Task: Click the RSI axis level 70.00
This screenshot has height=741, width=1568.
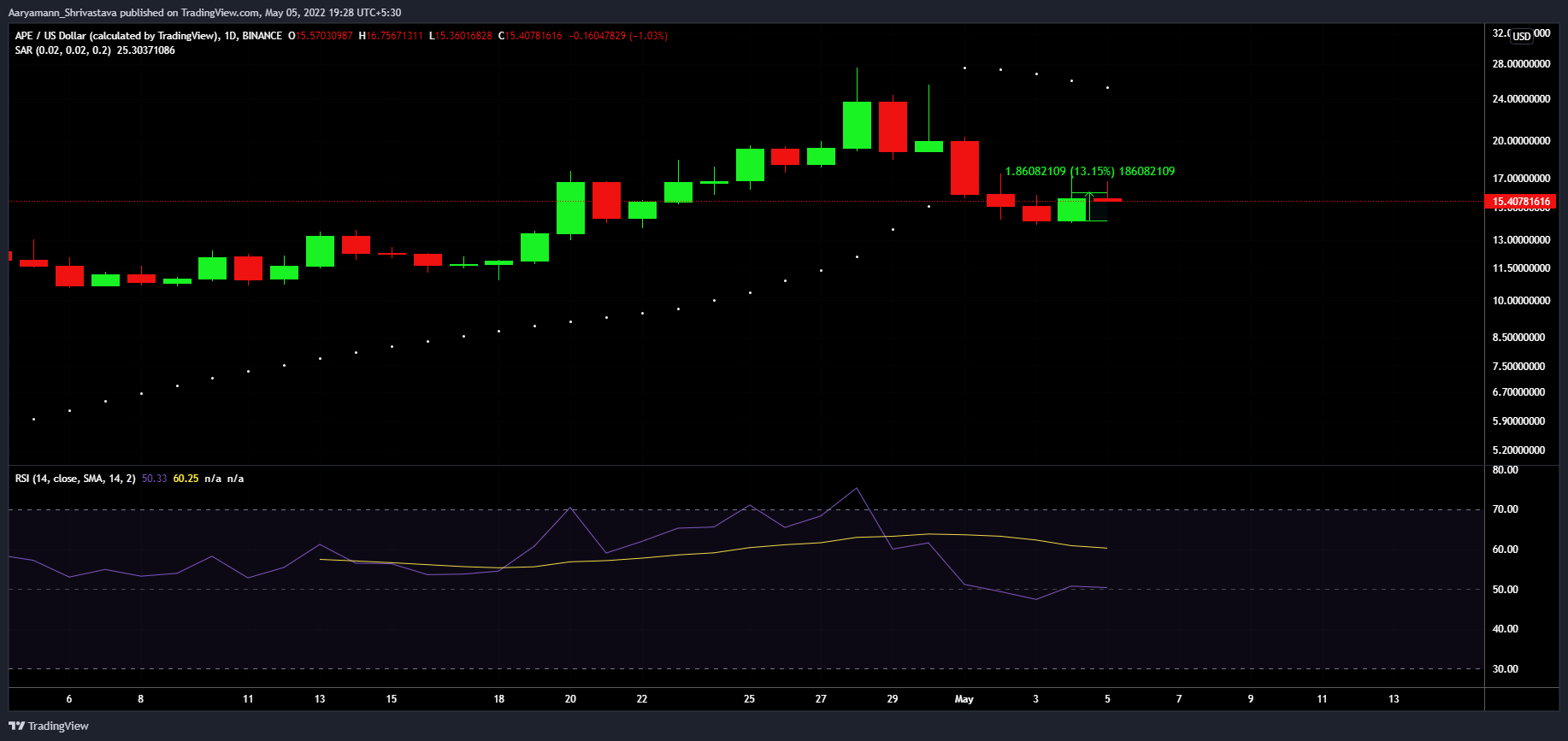Action: pyautogui.click(x=1506, y=509)
